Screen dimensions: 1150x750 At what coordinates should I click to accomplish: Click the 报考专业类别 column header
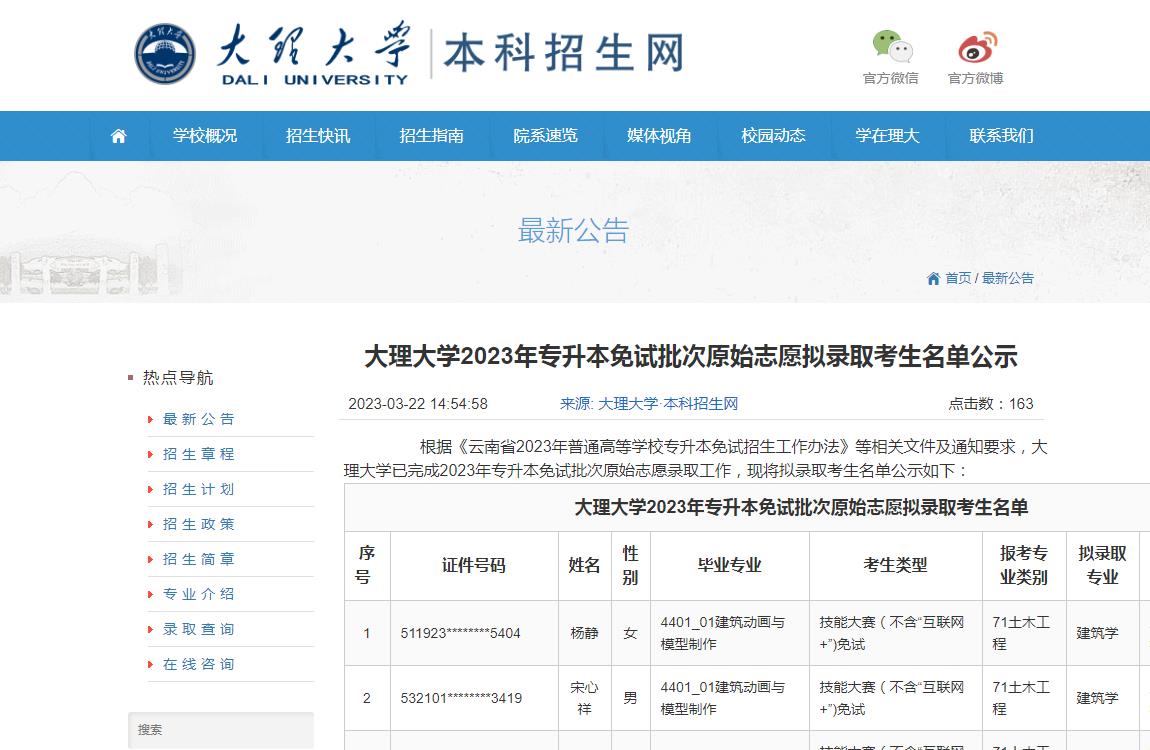1024,565
